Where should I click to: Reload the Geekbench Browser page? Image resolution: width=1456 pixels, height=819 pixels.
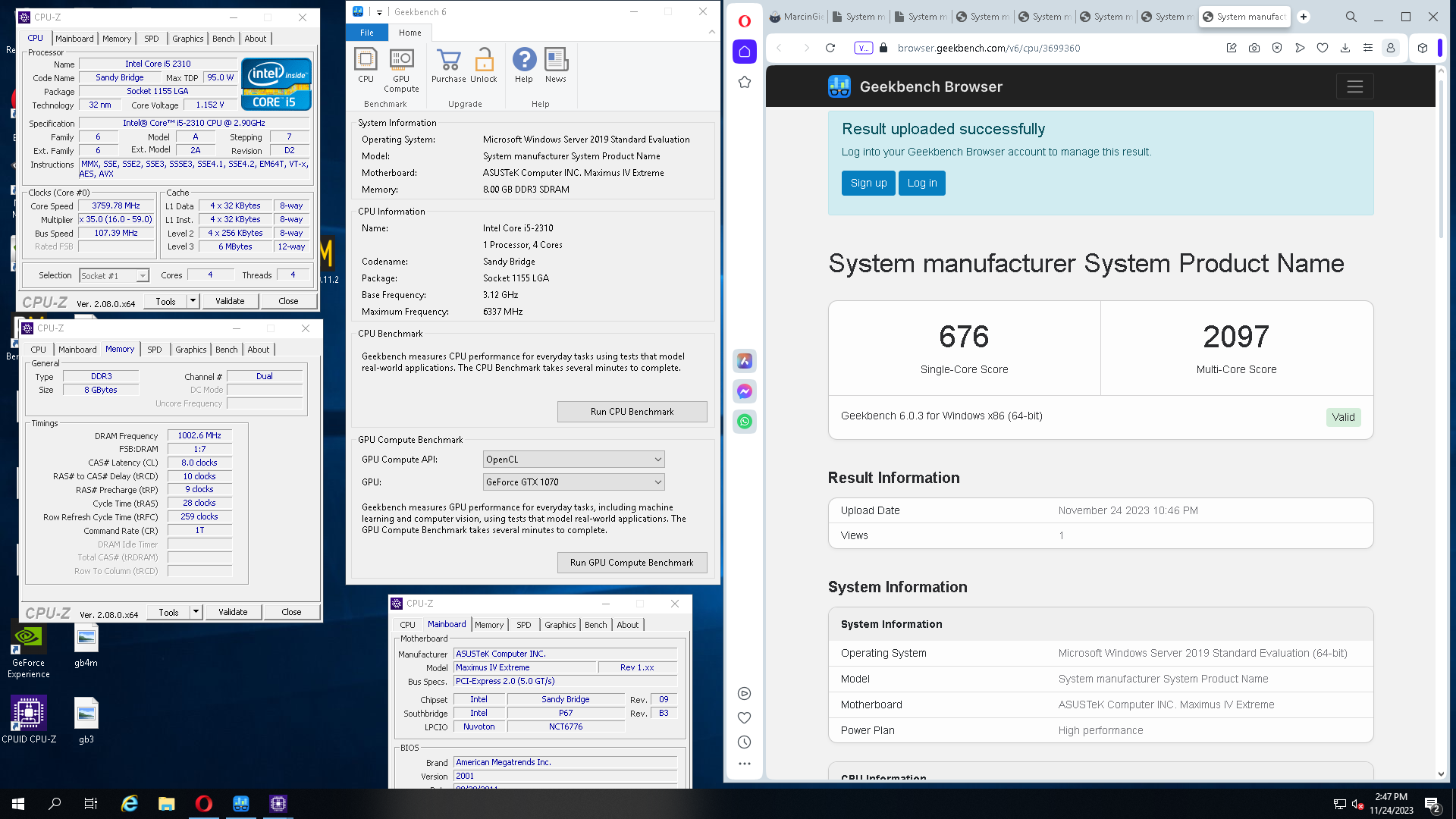830,48
